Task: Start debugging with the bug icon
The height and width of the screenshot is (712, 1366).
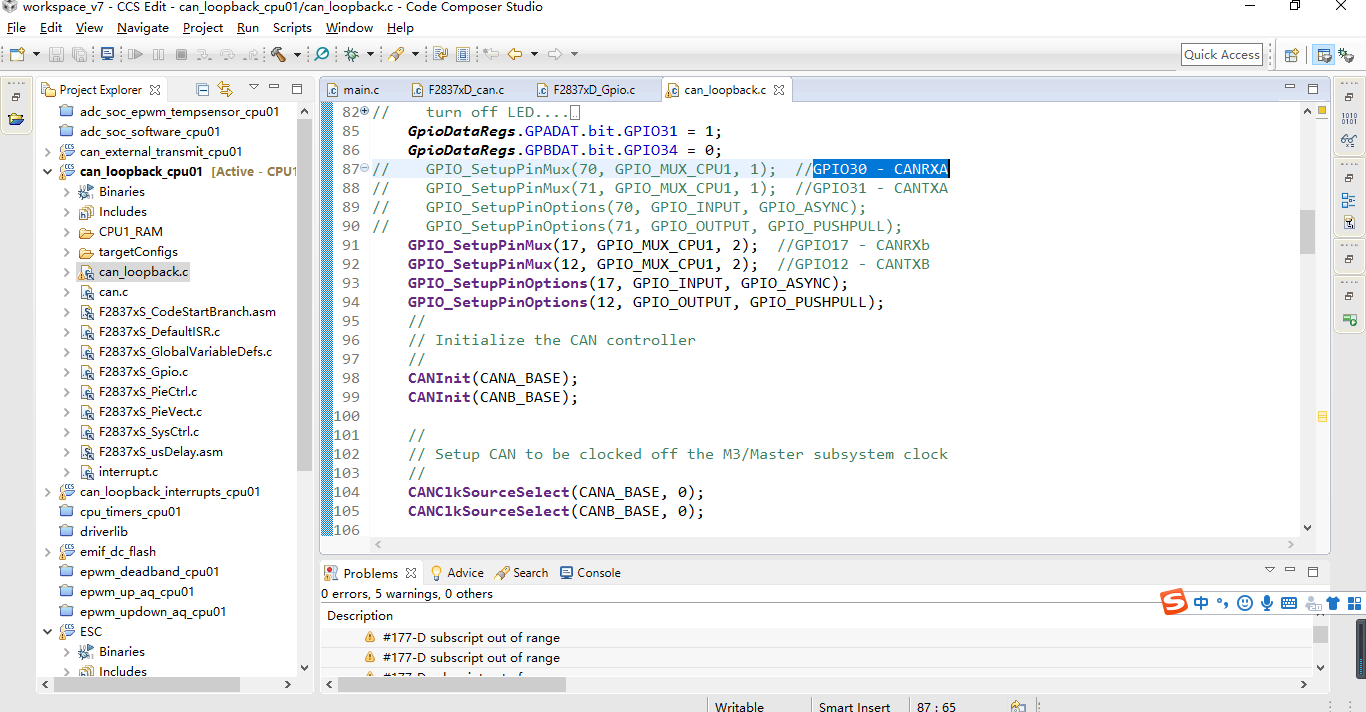Action: pos(352,54)
